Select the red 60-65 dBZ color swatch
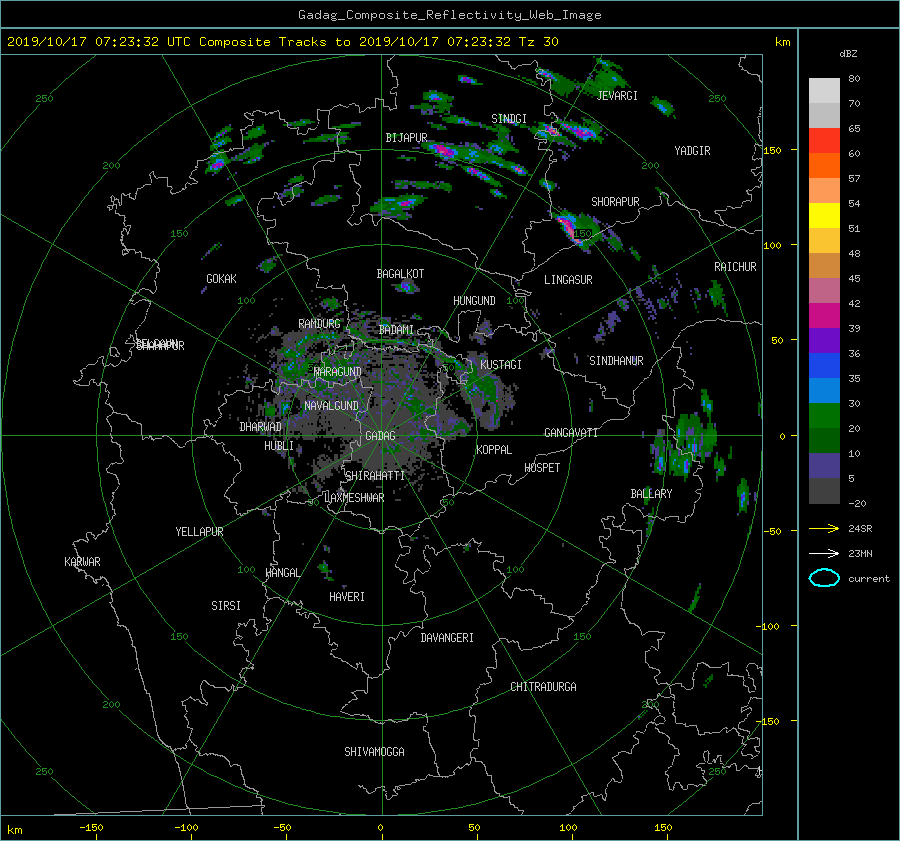The height and width of the screenshot is (841, 900). [x=824, y=141]
